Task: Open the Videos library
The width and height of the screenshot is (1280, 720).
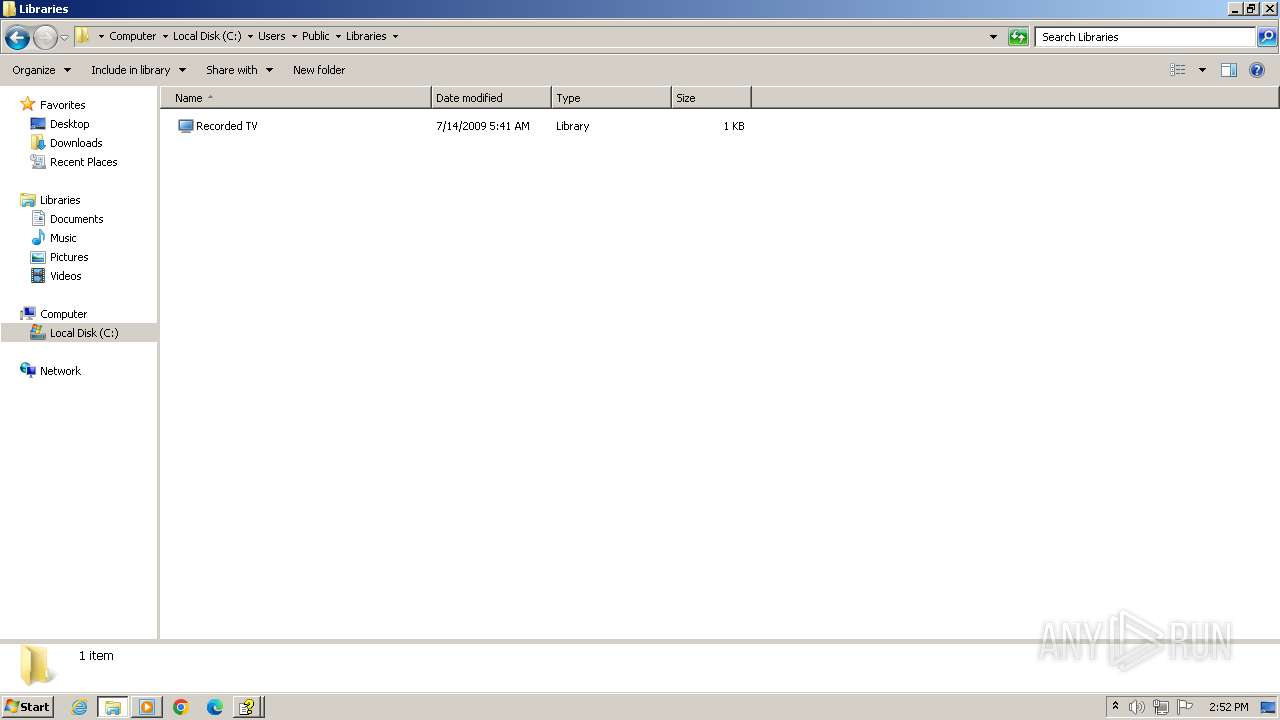Action: click(x=65, y=276)
